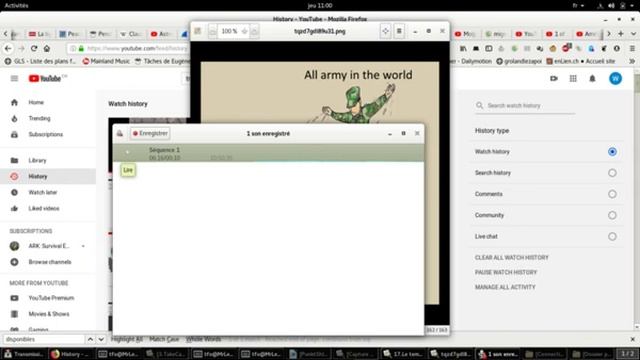Select the Live chat radio button
Screen dimensions: 640x360
612,236
